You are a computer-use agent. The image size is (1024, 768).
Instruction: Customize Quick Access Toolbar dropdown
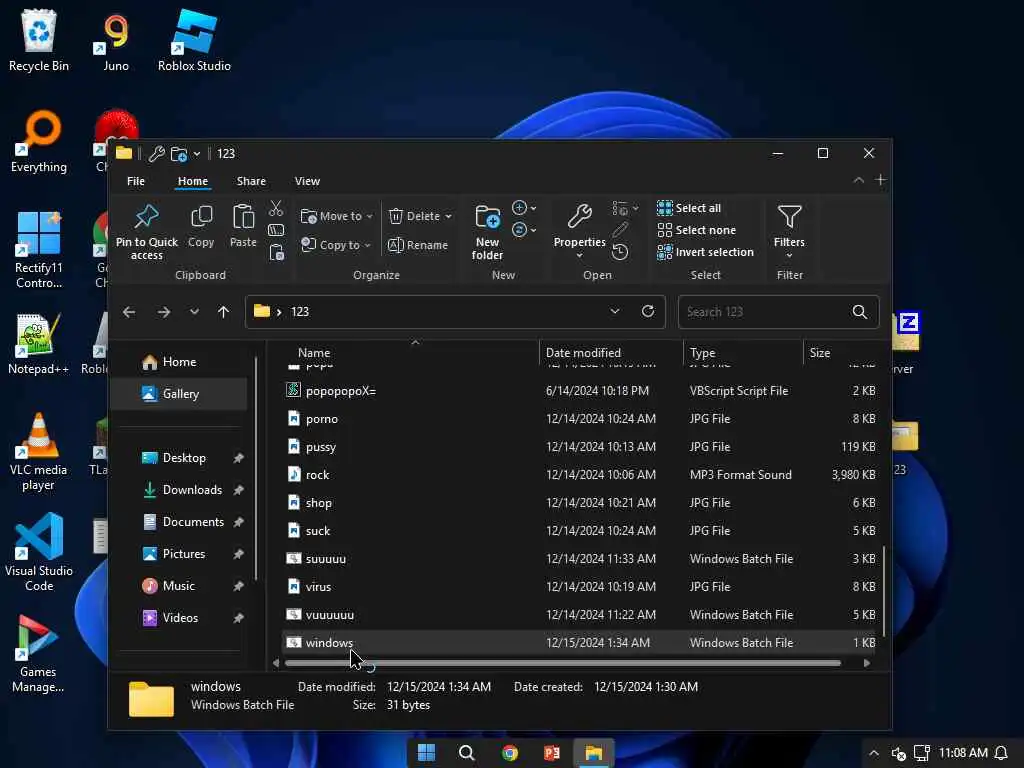coord(197,154)
